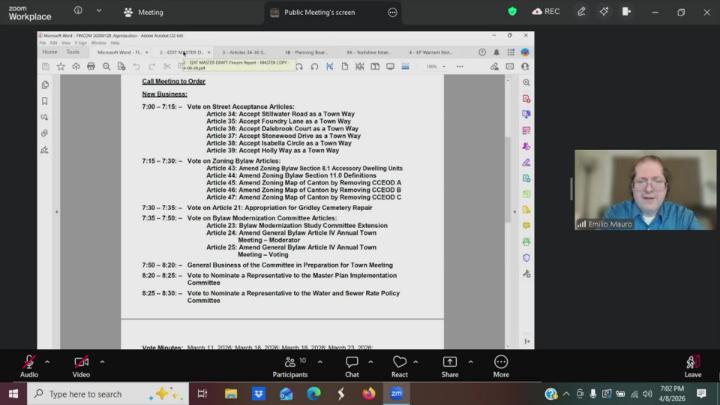This screenshot has height=405, width=720.
Task: Click the annotate pen icon
Action: click(x=581, y=12)
